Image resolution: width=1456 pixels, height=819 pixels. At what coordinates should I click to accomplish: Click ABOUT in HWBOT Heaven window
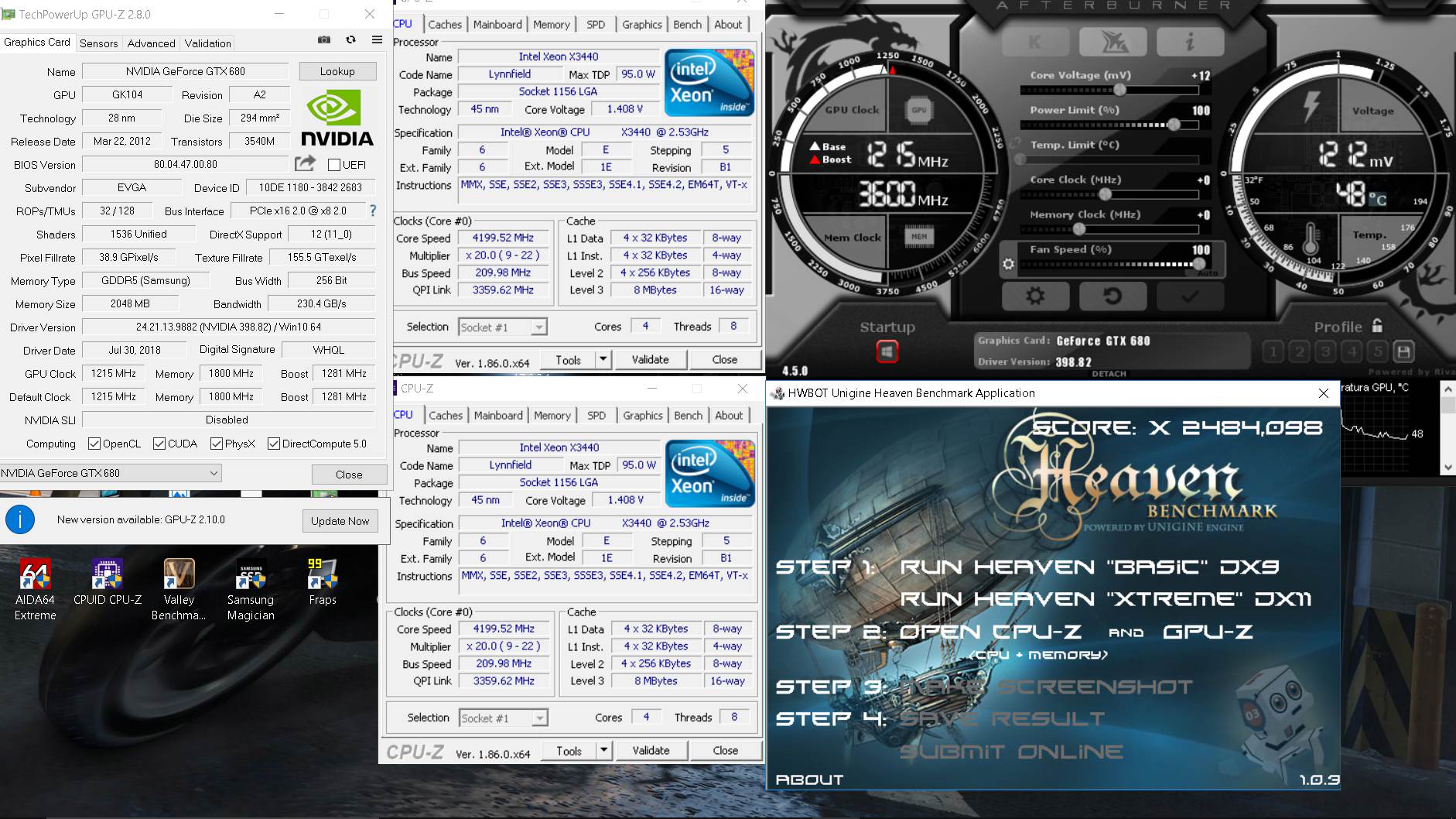(809, 780)
